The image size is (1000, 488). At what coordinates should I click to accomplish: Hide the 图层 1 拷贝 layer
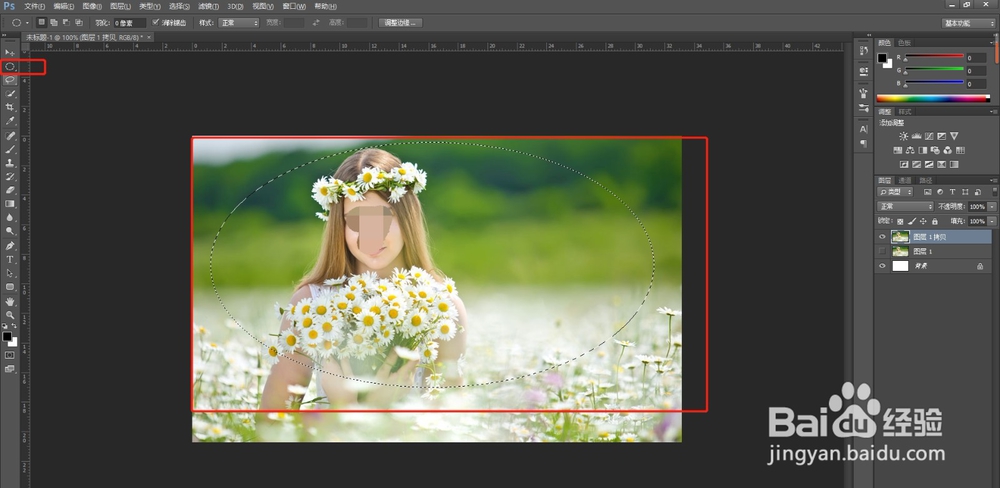(x=882, y=237)
